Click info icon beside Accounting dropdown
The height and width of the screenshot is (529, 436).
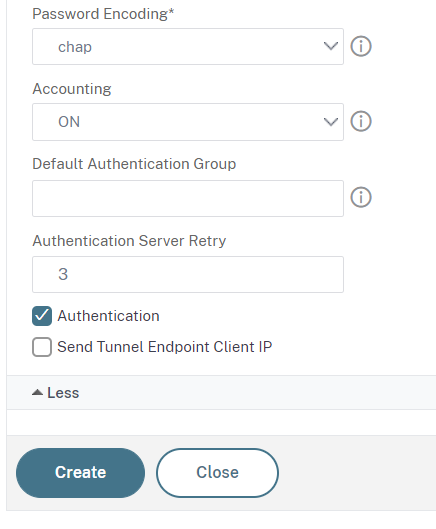(361, 121)
